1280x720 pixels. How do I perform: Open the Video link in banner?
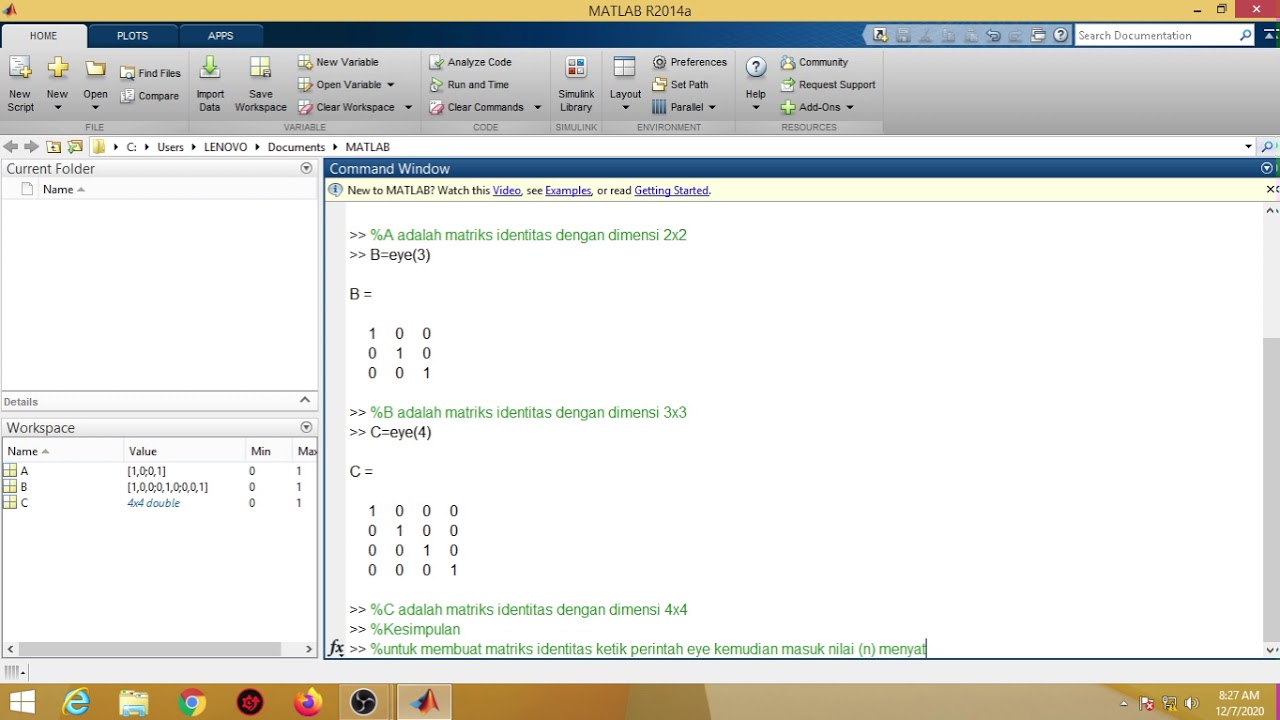(x=506, y=190)
